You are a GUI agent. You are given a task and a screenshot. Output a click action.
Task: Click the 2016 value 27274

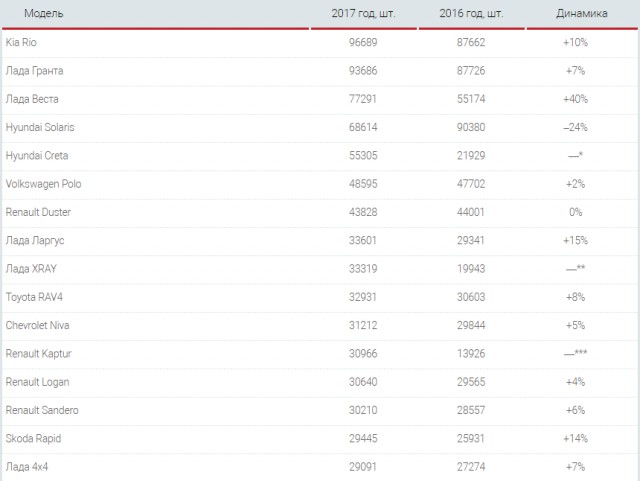point(471,467)
